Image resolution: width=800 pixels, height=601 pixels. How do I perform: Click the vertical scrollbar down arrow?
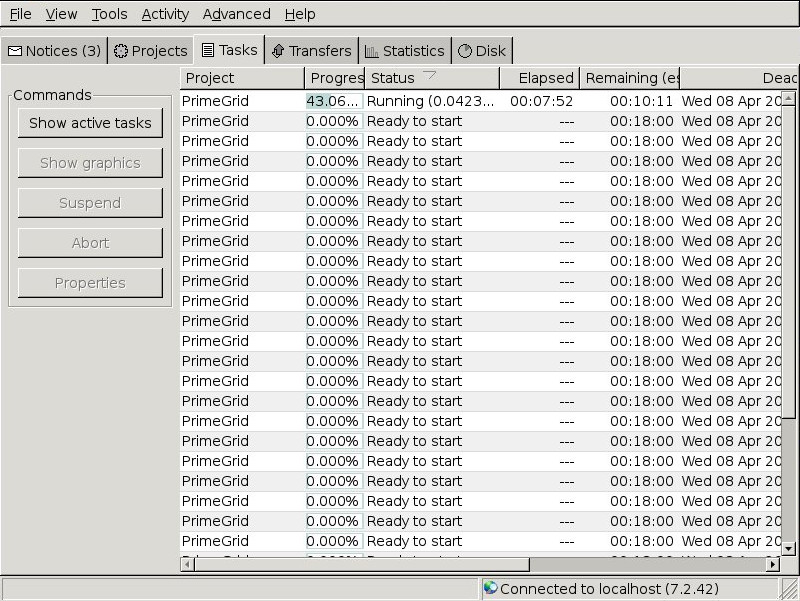point(788,548)
